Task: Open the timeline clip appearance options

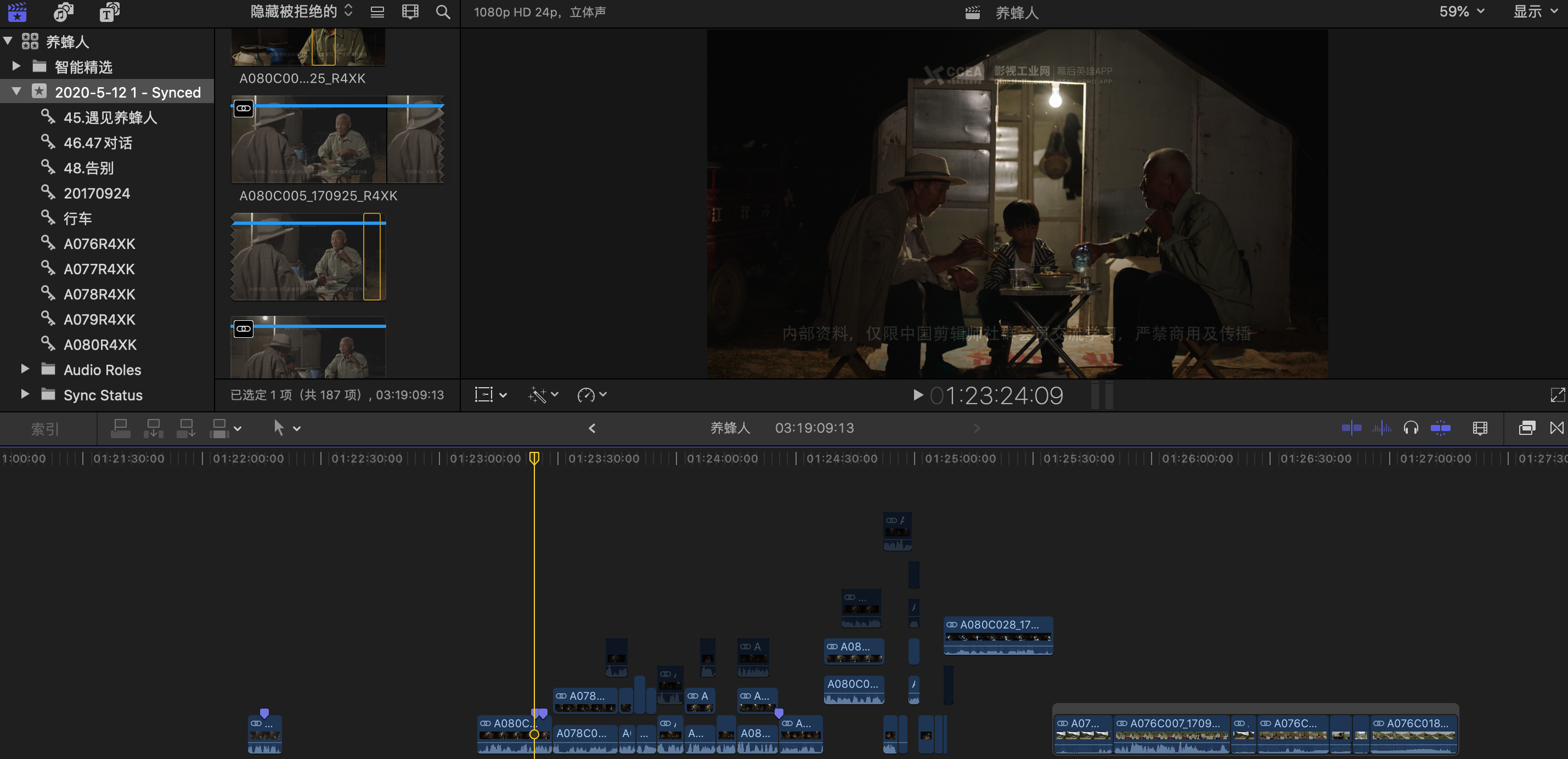Action: (1480, 428)
